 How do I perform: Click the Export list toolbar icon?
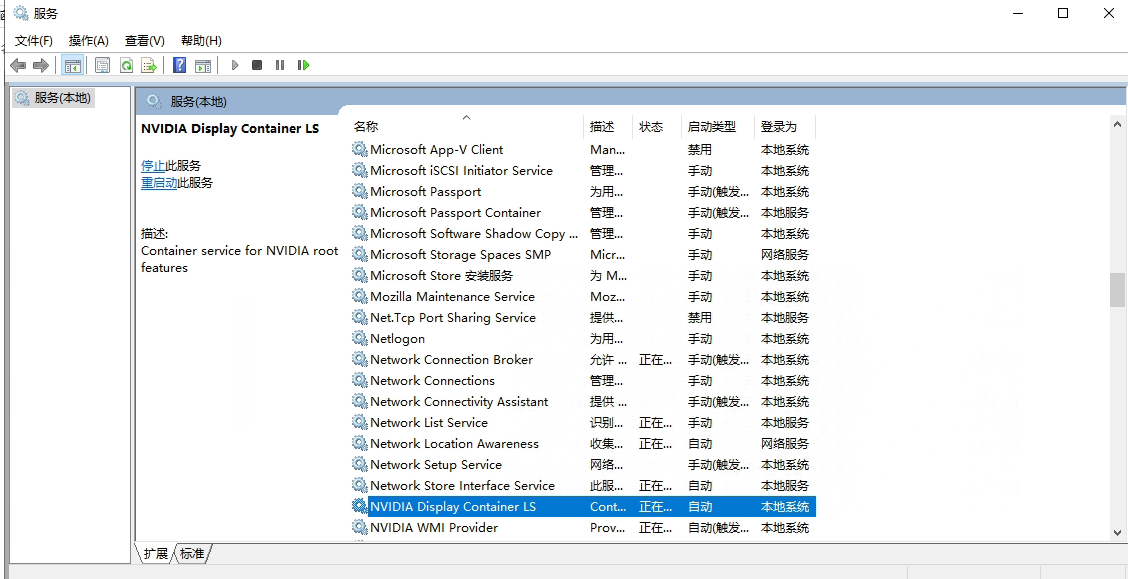tap(149, 65)
